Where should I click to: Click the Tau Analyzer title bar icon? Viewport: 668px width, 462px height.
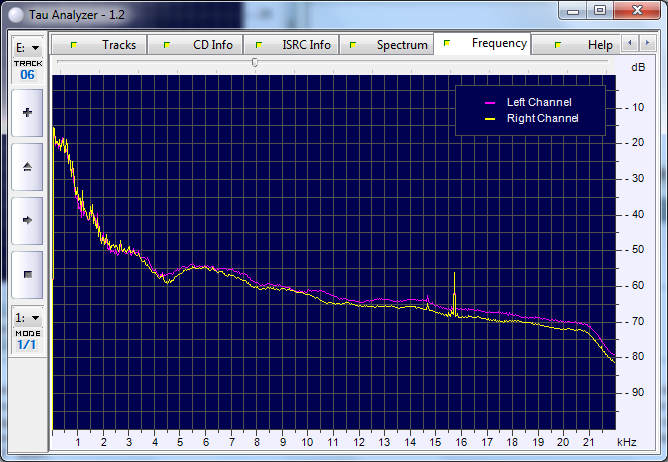pos(16,15)
